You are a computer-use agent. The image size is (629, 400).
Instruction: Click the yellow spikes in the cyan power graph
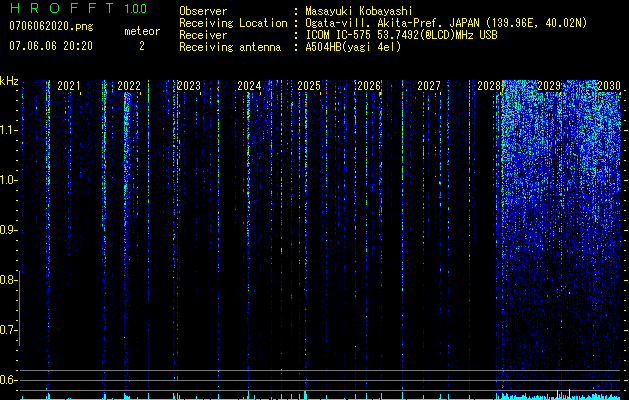563,394
